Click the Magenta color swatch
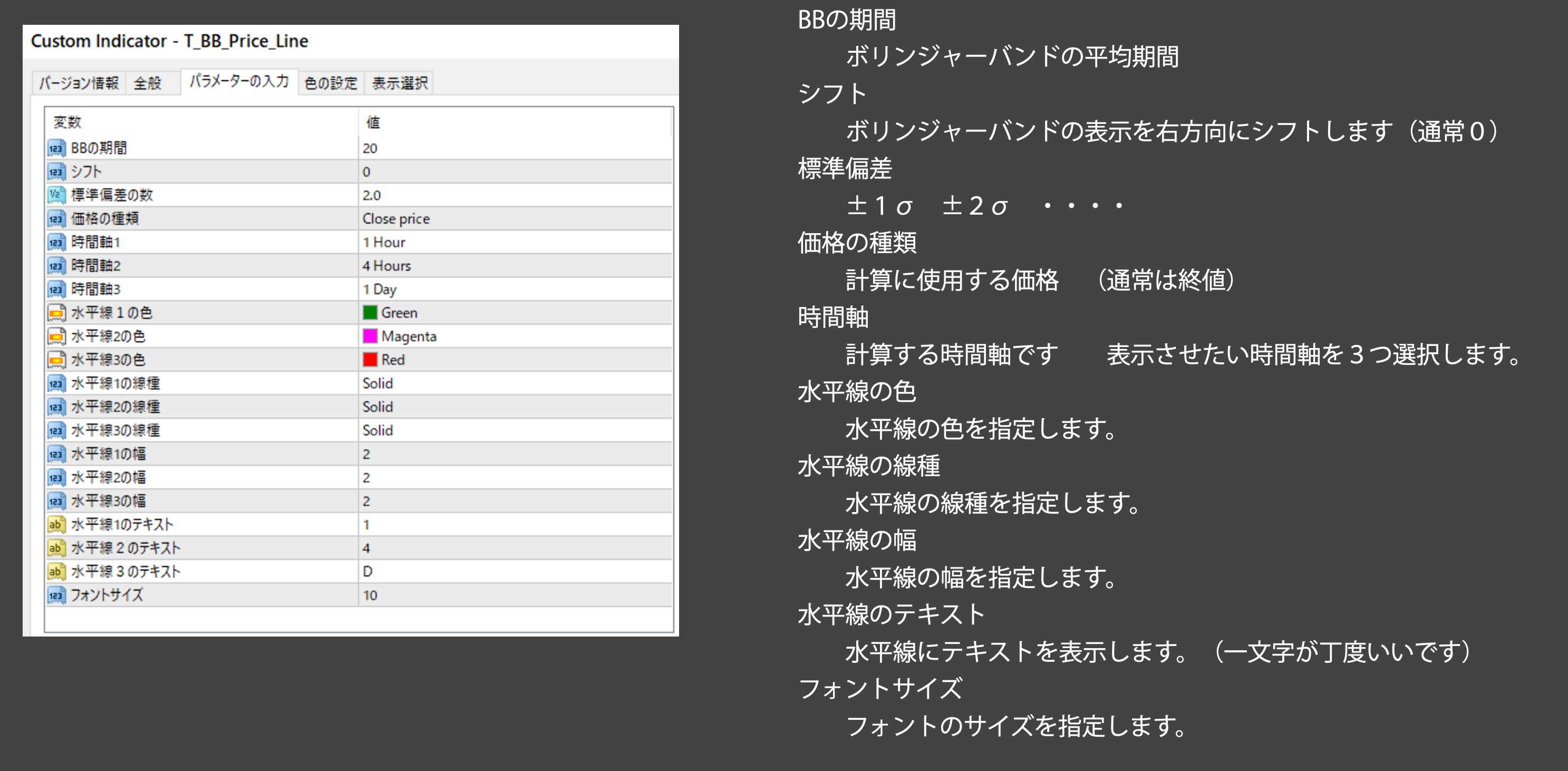1568x771 pixels. pos(370,336)
